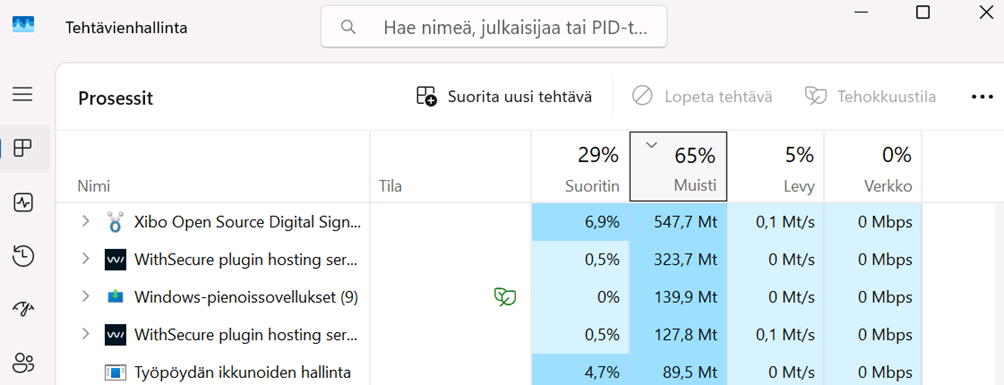The image size is (1004, 385).
Task: Expand the Windows-pienoissovellukset (9) group
Action: pos(85,296)
